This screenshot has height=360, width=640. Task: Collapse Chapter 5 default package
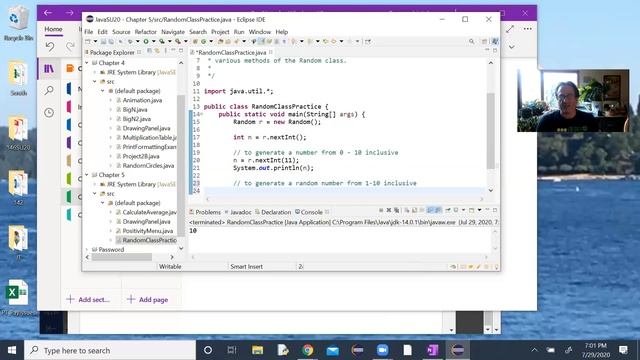103,203
